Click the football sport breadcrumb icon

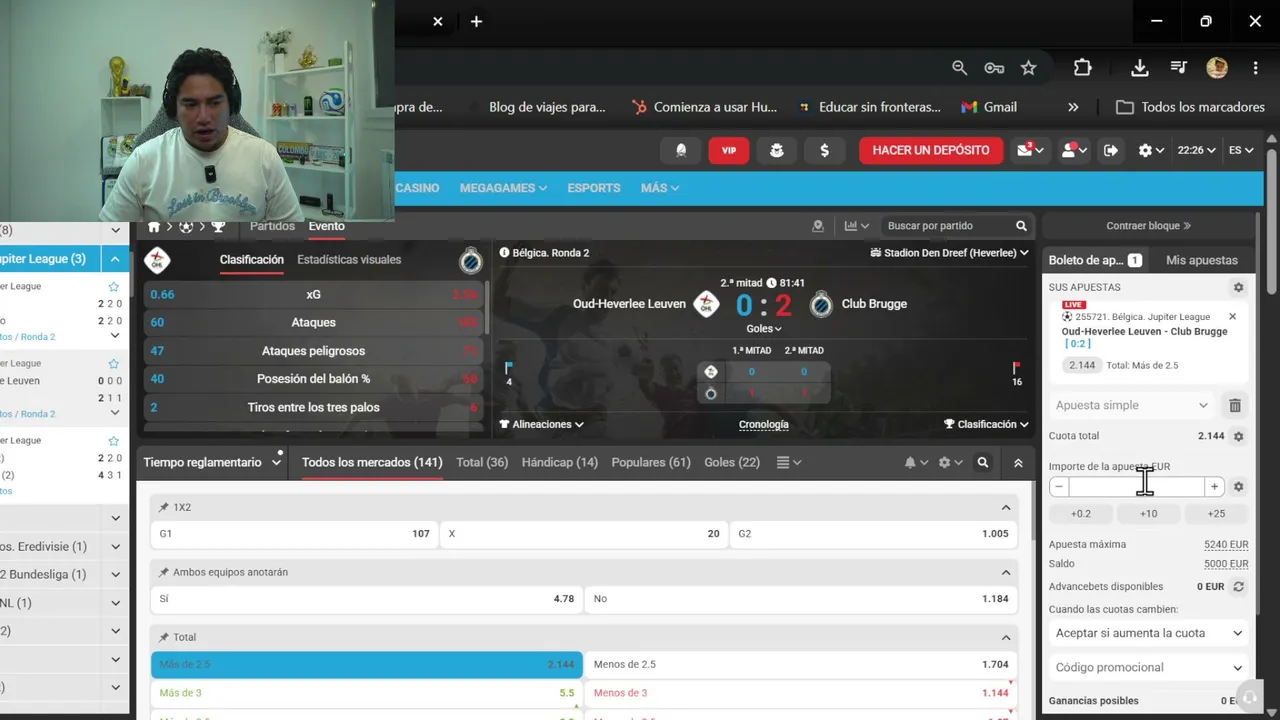[186, 226]
